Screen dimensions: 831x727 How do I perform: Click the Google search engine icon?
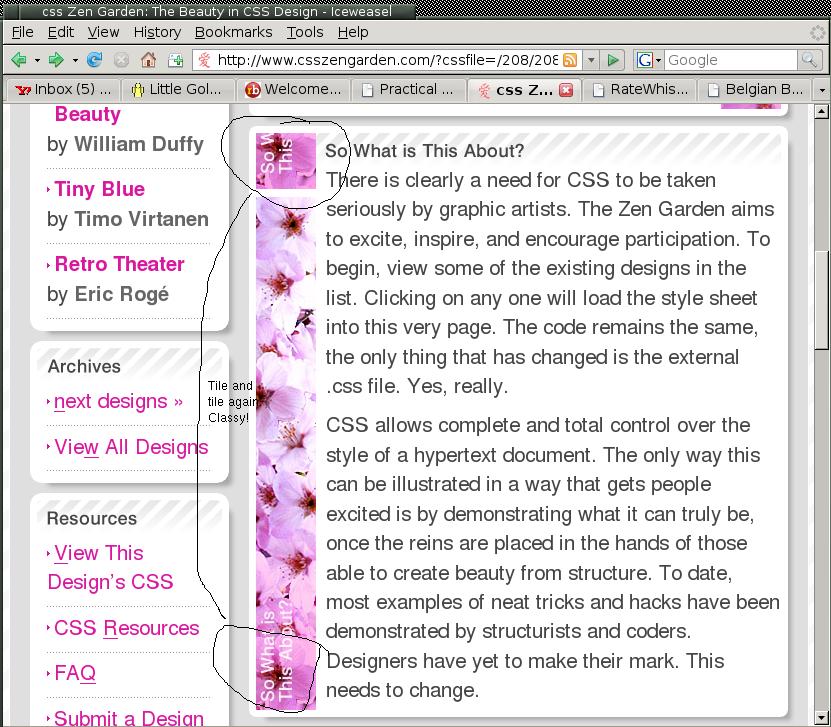click(x=644, y=60)
